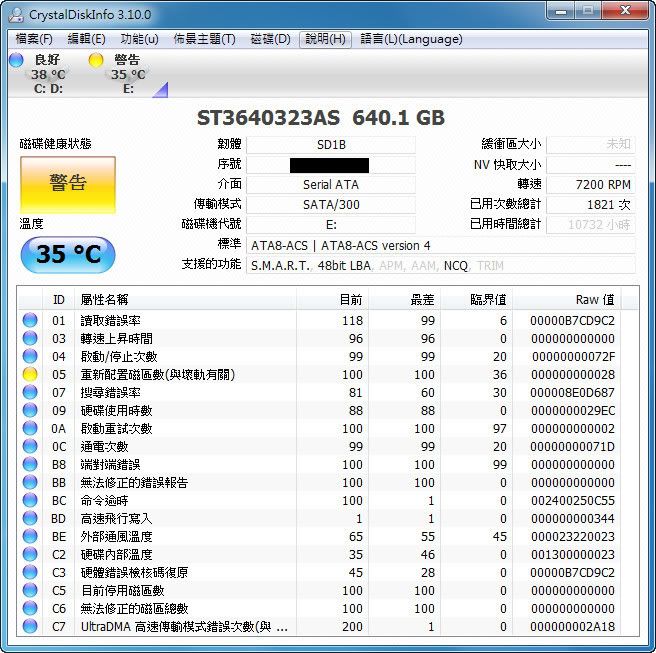
Task: Click the 磁碟機代號 value E:
Action: (x=331, y=225)
